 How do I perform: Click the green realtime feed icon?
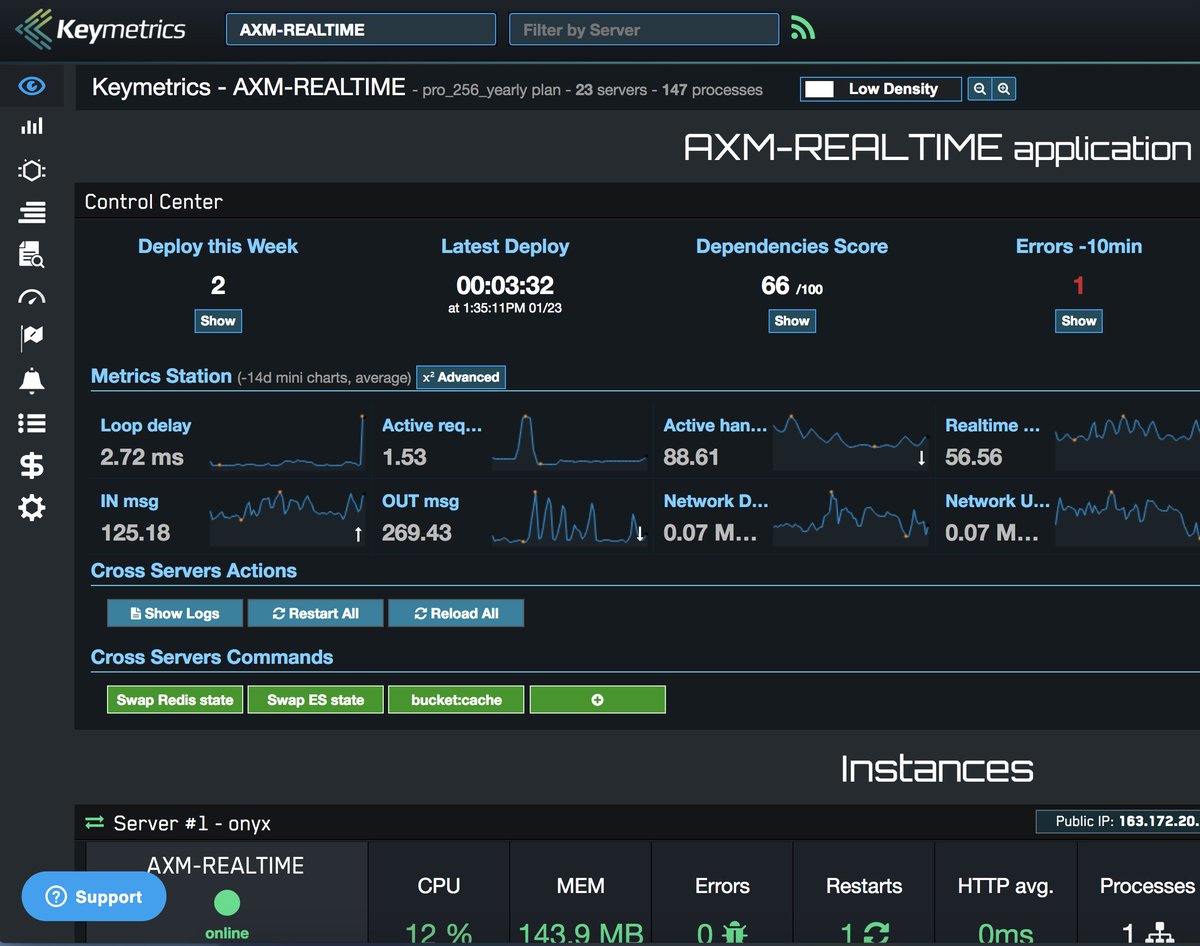pyautogui.click(x=802, y=28)
